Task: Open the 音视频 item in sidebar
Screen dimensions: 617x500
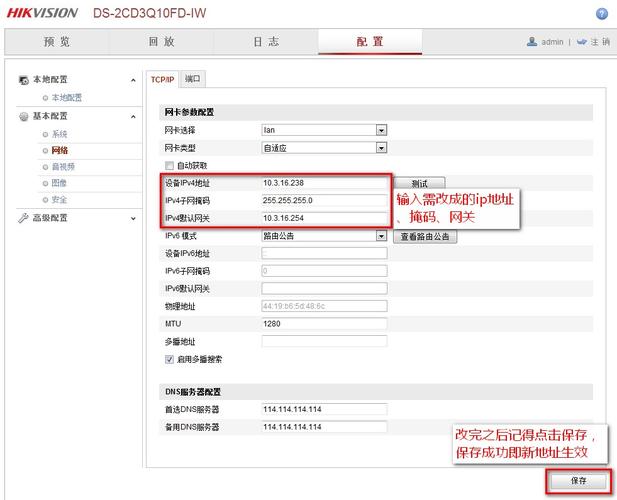Action: pos(63,167)
